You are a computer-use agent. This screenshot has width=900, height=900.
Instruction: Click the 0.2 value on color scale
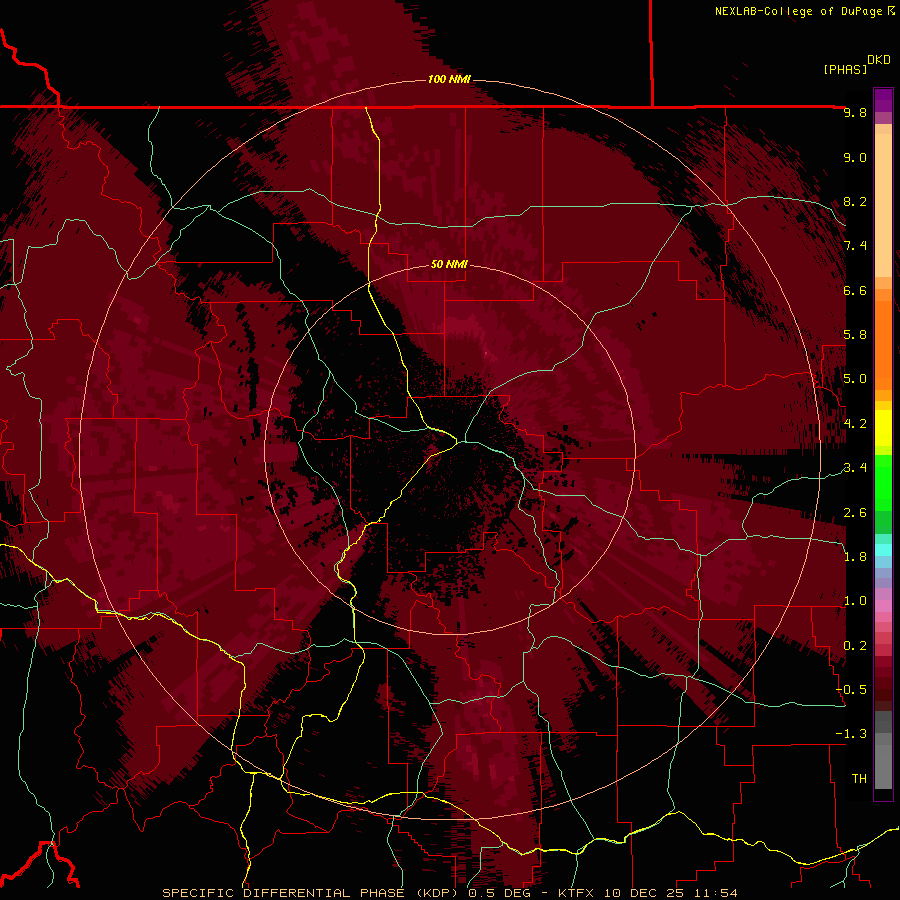tap(855, 646)
